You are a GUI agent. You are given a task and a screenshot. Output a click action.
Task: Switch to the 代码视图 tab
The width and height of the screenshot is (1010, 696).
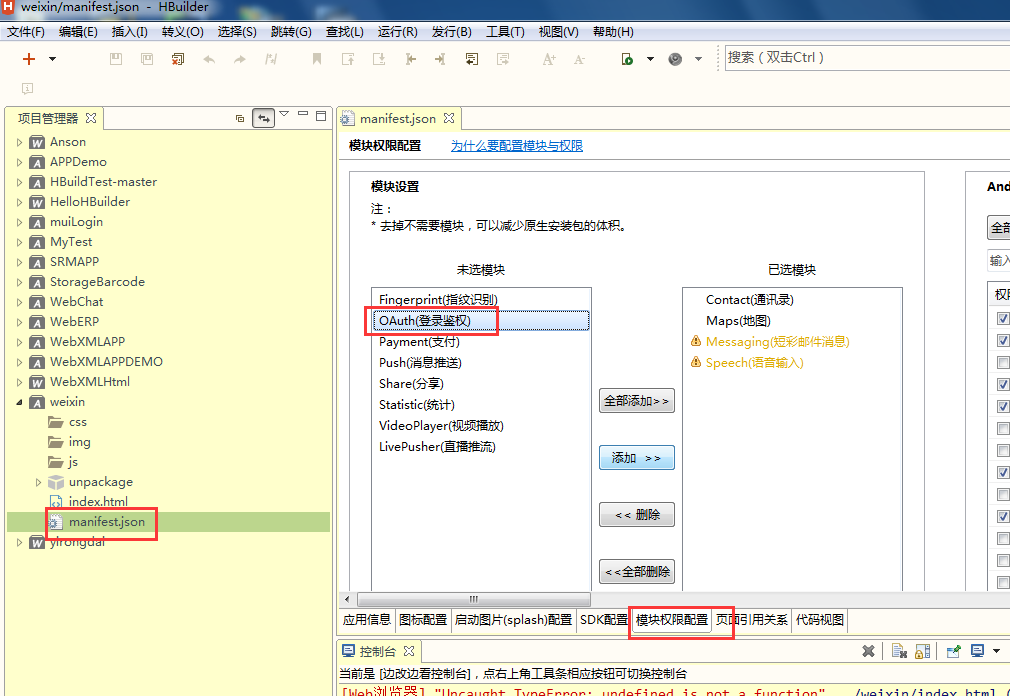819,619
